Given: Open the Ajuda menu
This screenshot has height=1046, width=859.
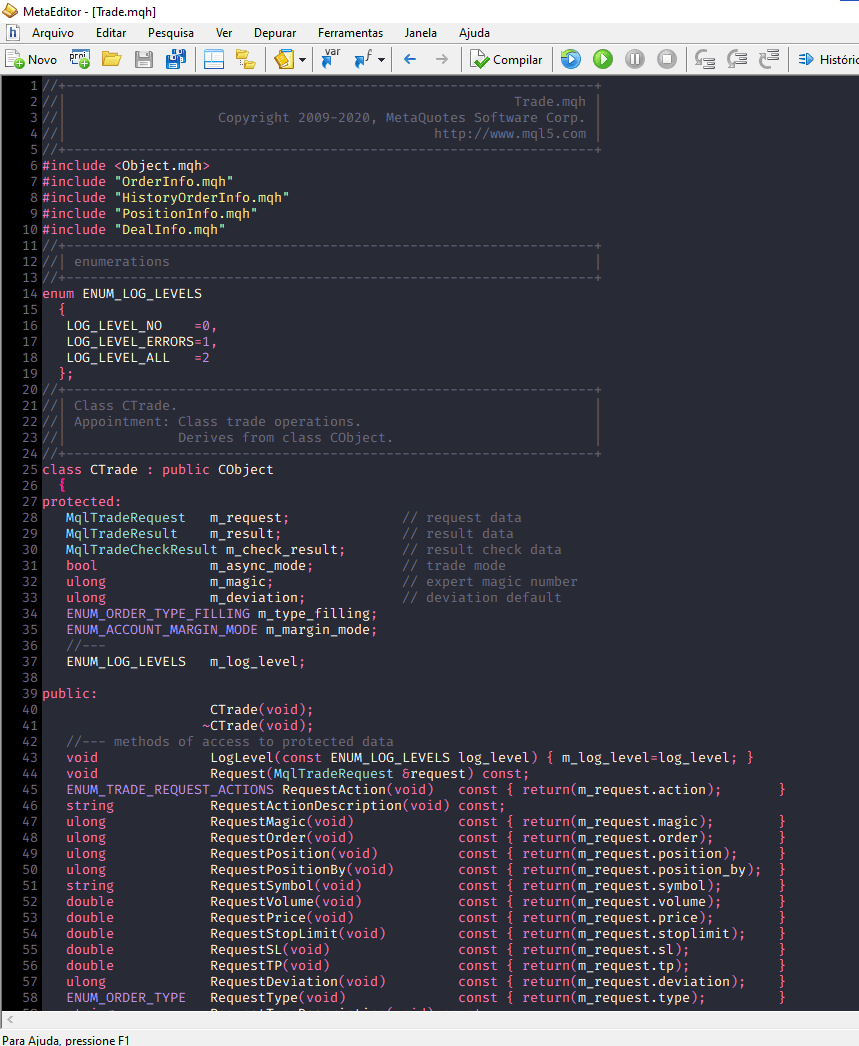Looking at the screenshot, I should 474,33.
